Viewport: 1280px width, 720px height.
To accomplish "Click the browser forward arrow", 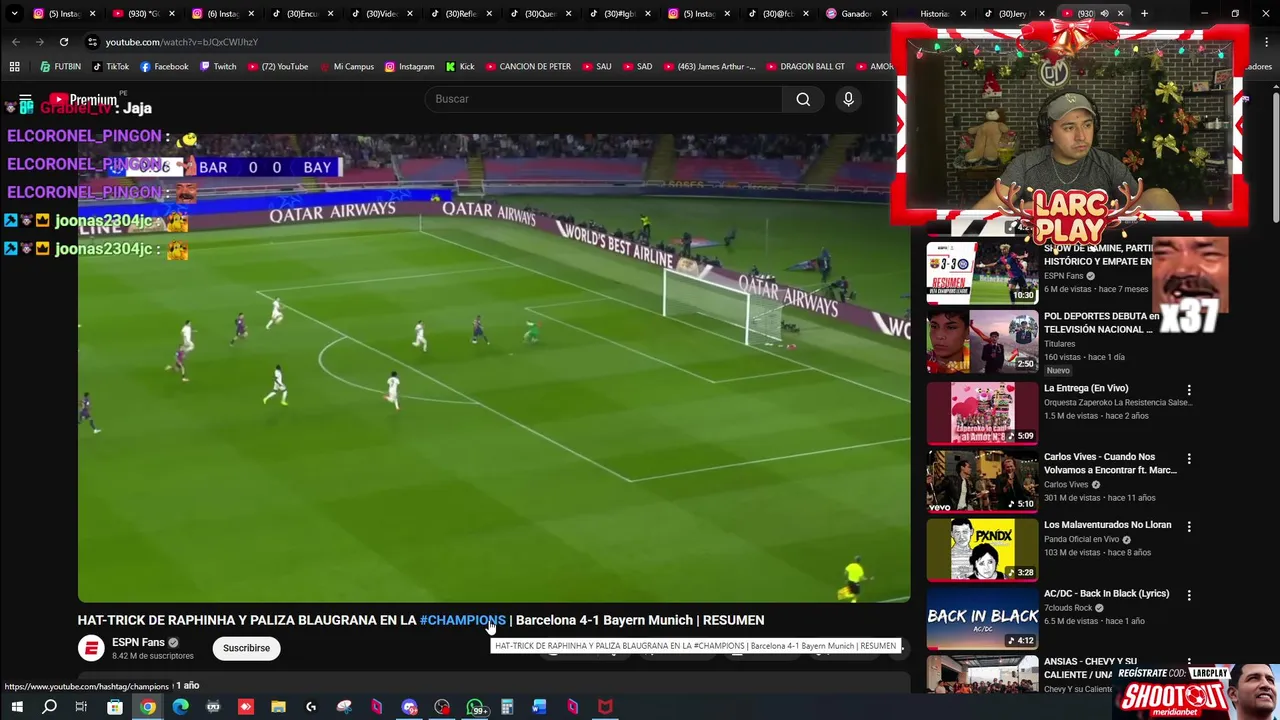I will [x=40, y=42].
